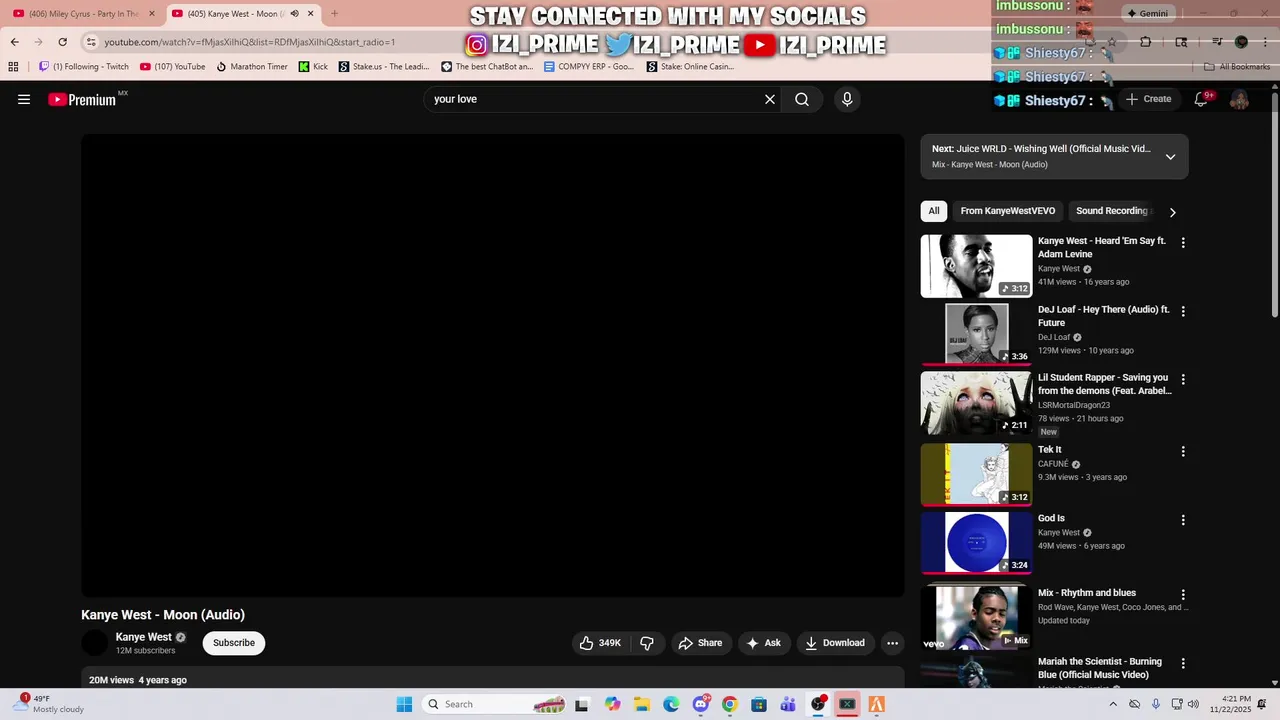Open options for God Is video
Screen dimensions: 1280x720
(1183, 520)
